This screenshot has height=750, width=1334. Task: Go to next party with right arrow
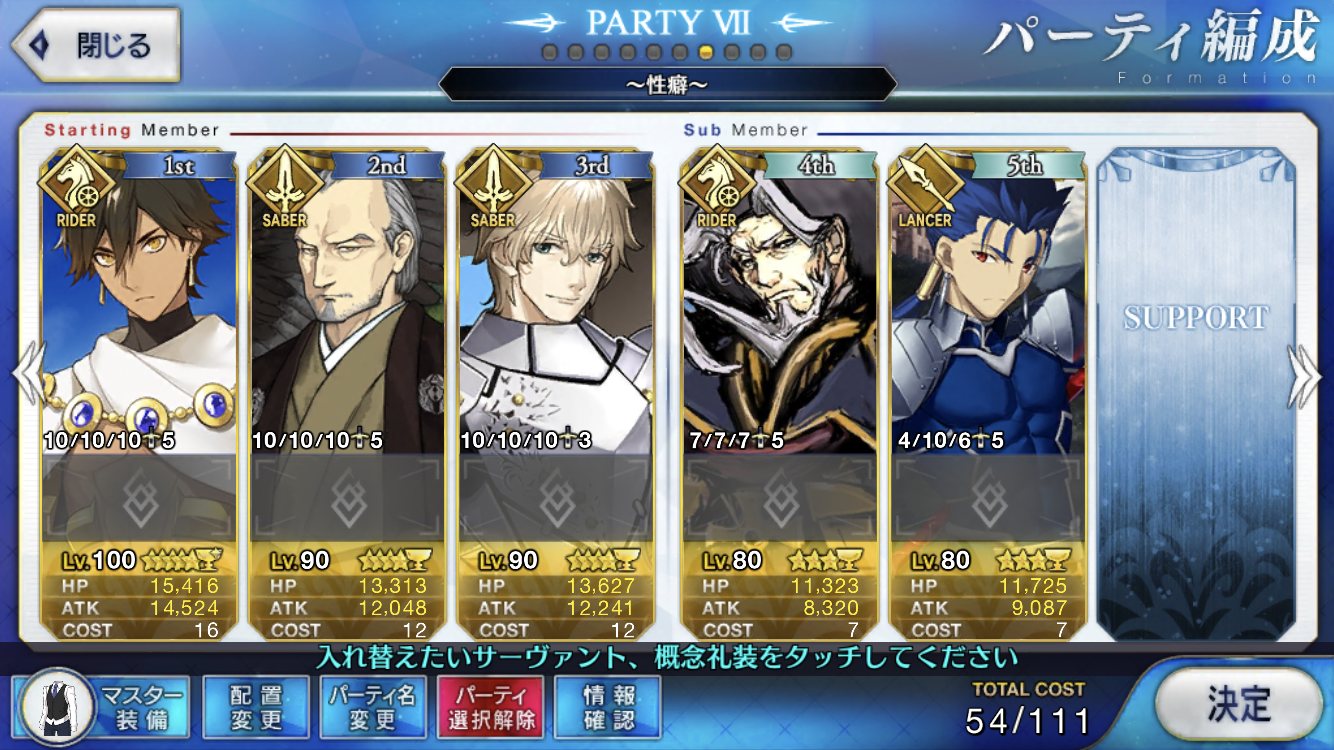(1305, 373)
